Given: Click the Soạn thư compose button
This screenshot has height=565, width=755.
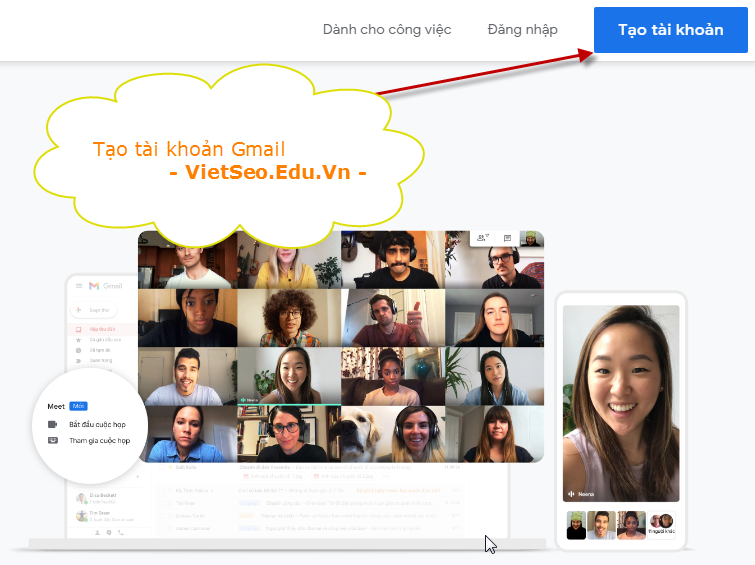Looking at the screenshot, I should click(95, 310).
